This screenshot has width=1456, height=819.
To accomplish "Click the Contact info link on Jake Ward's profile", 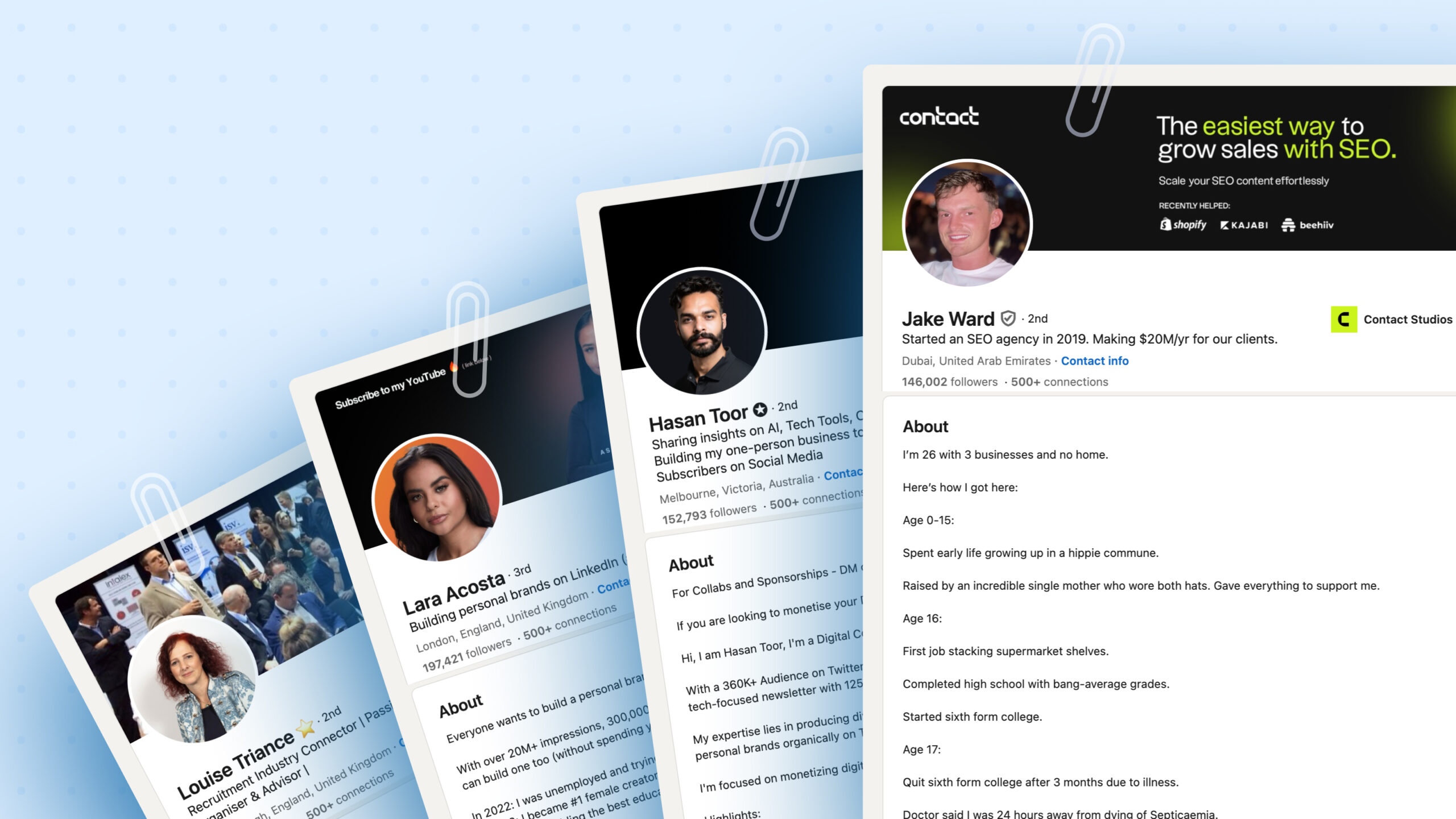I will (x=1095, y=360).
